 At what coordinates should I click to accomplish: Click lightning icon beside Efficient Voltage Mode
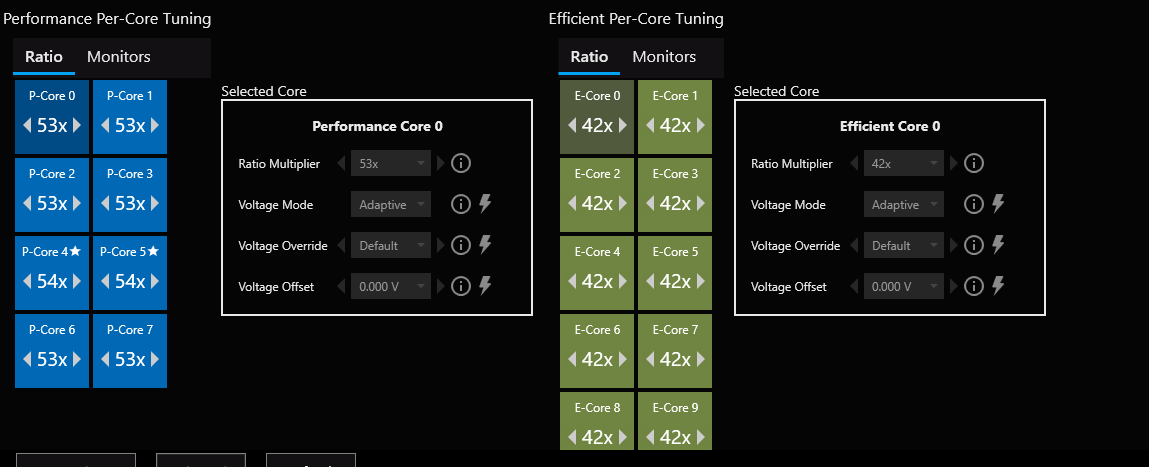(x=997, y=204)
